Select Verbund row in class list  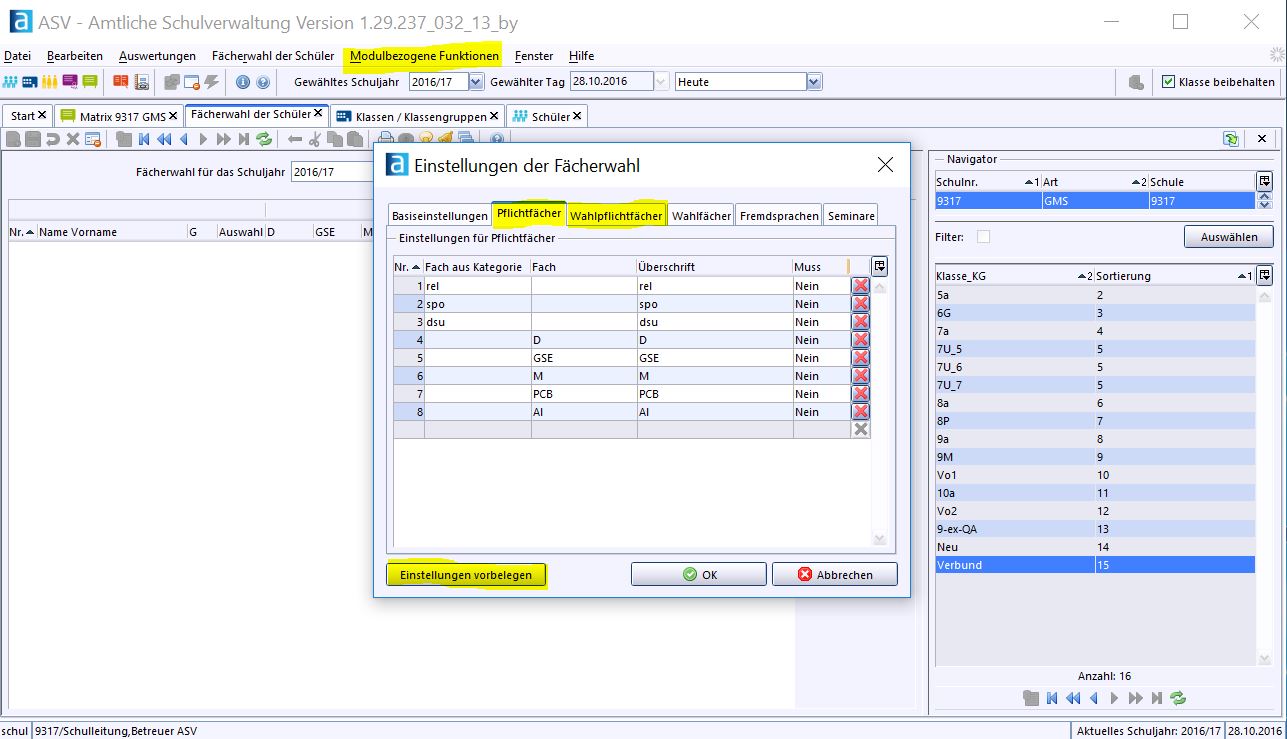coord(1094,565)
